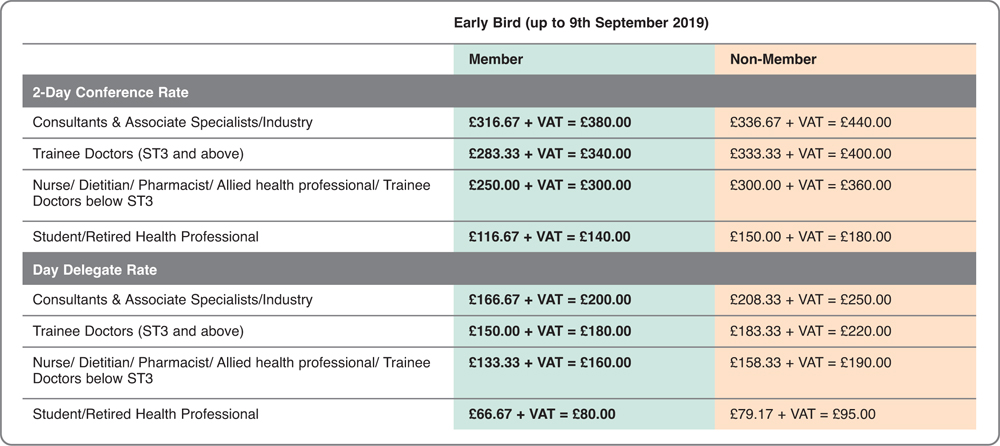The width and height of the screenshot is (1000, 446).
Task: Click the Day Delegate Rate section header
Action: (94, 270)
